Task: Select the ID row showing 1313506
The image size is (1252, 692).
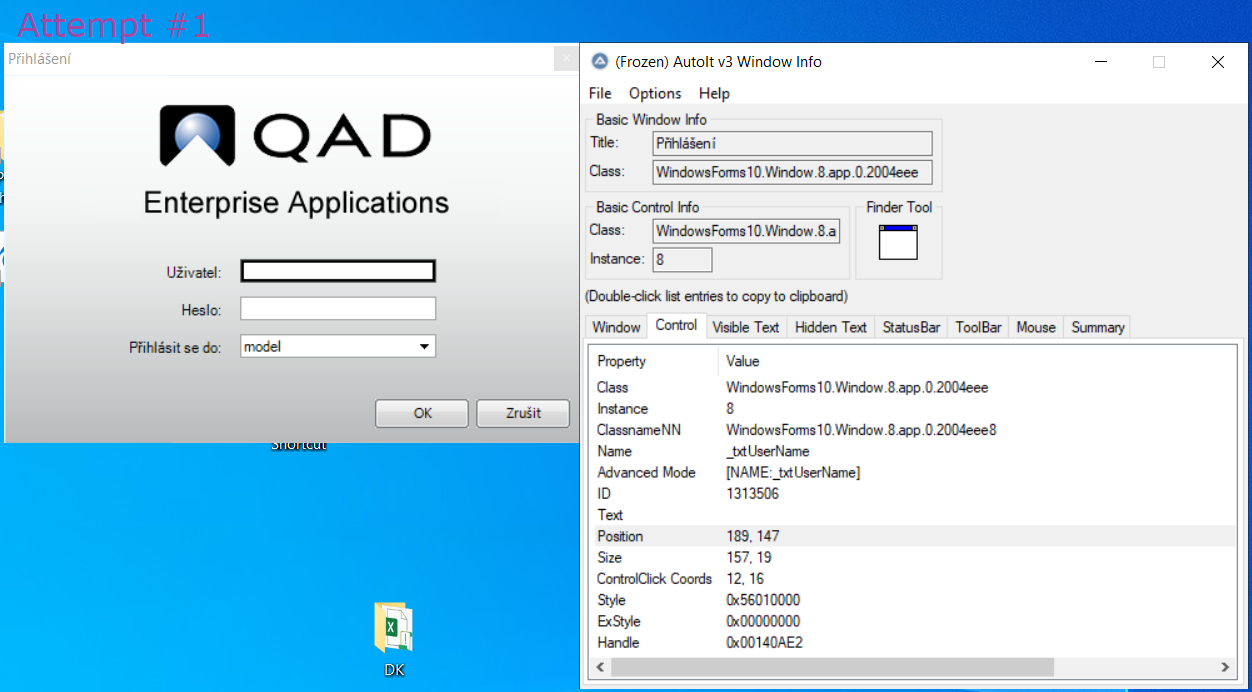Action: (913, 494)
